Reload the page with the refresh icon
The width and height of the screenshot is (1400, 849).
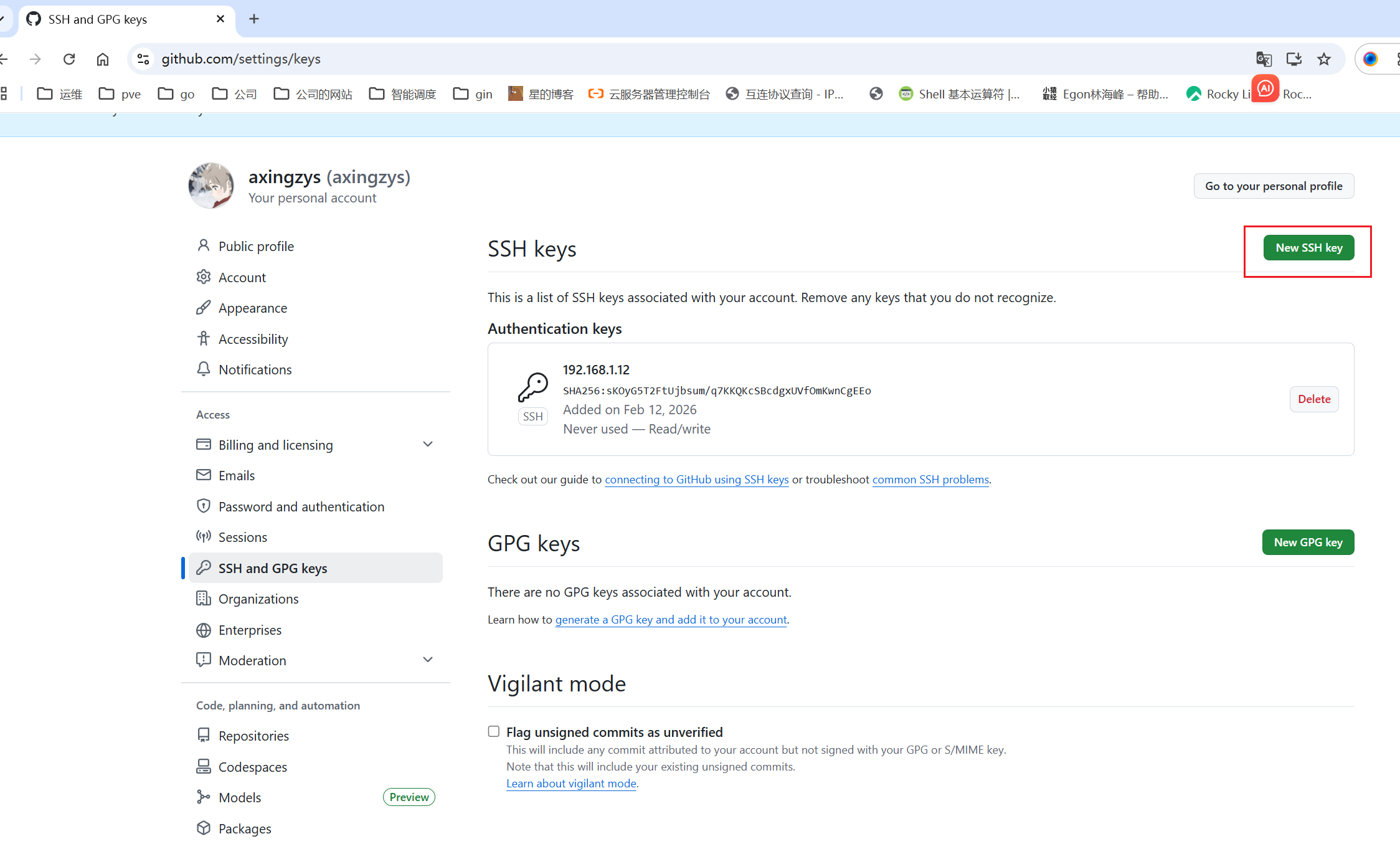(69, 59)
